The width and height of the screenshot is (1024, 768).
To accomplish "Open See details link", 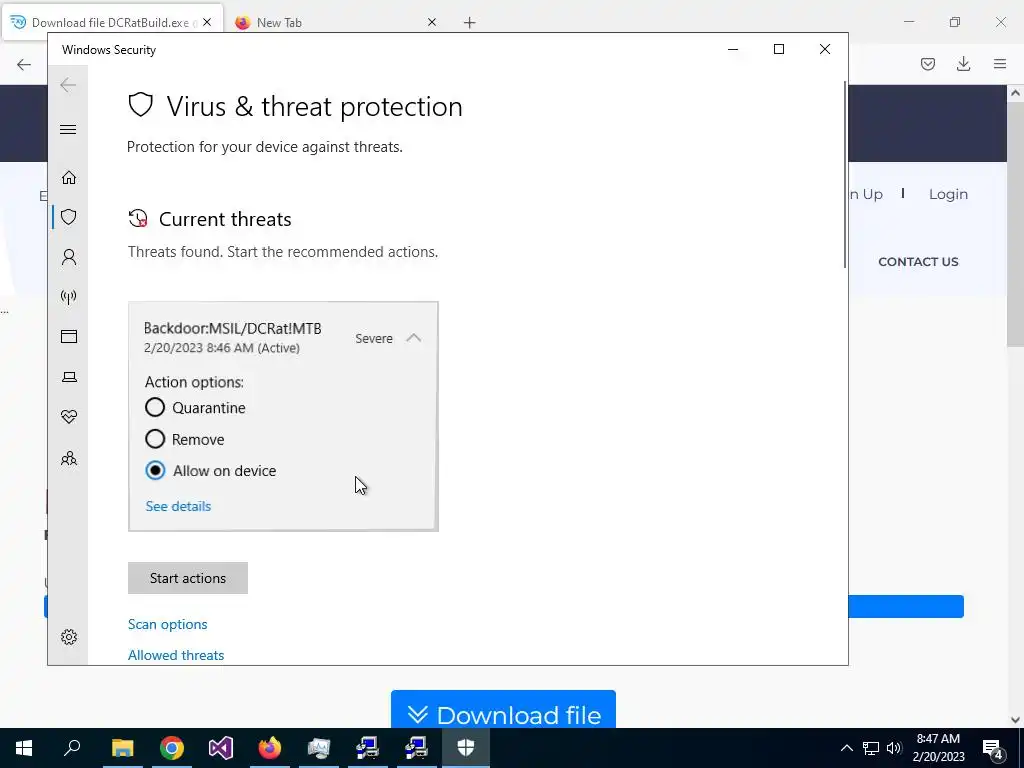I will click(x=178, y=506).
